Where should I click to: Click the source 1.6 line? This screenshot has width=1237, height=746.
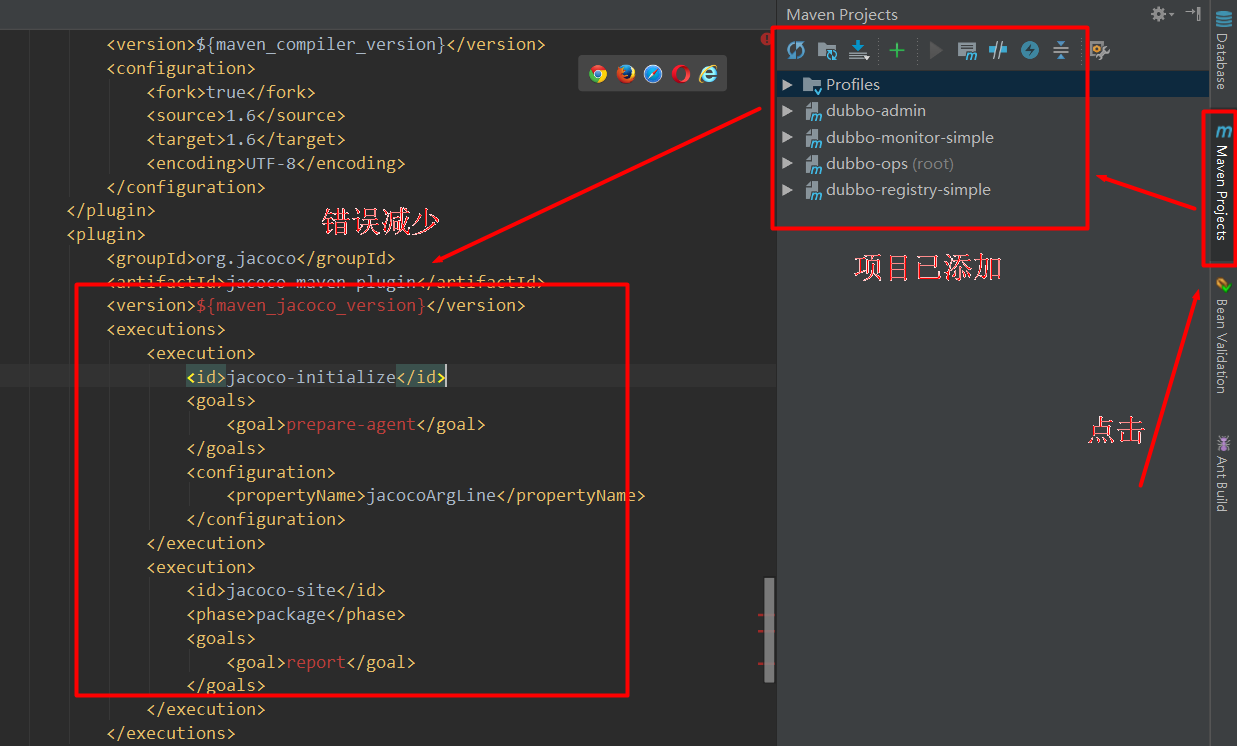pos(246,116)
